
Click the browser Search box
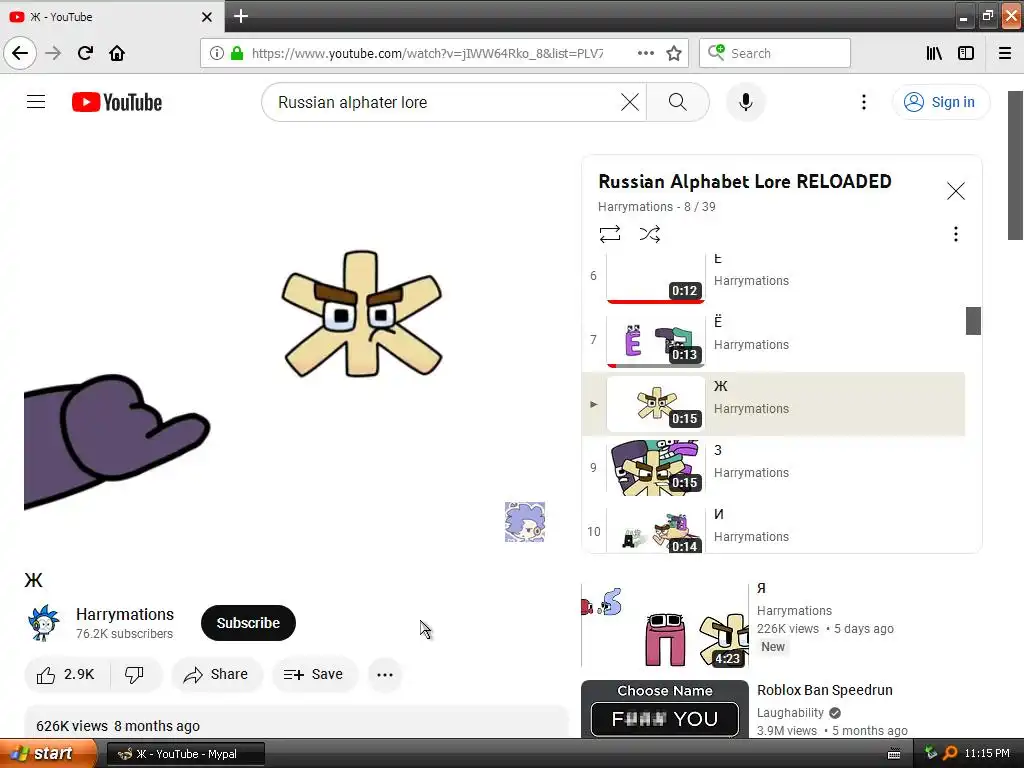coord(775,53)
